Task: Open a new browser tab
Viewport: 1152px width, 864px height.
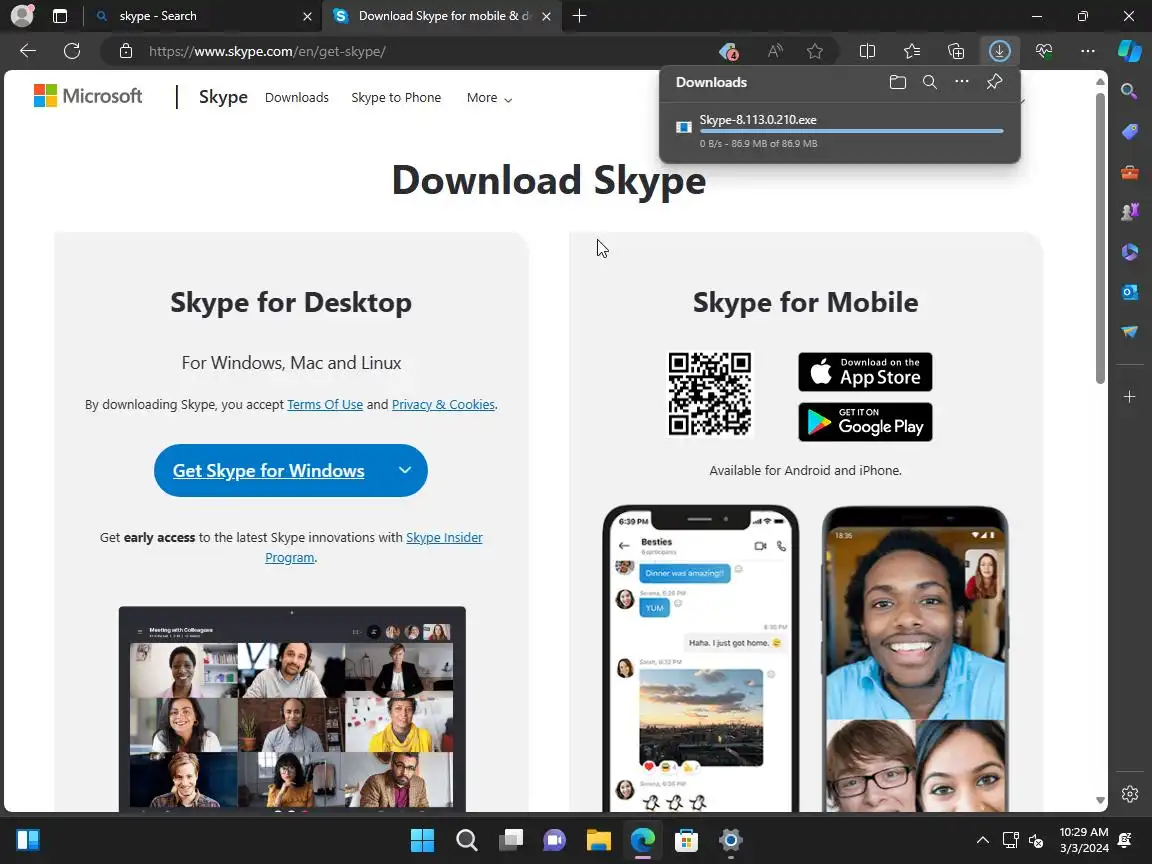Action: click(x=580, y=16)
